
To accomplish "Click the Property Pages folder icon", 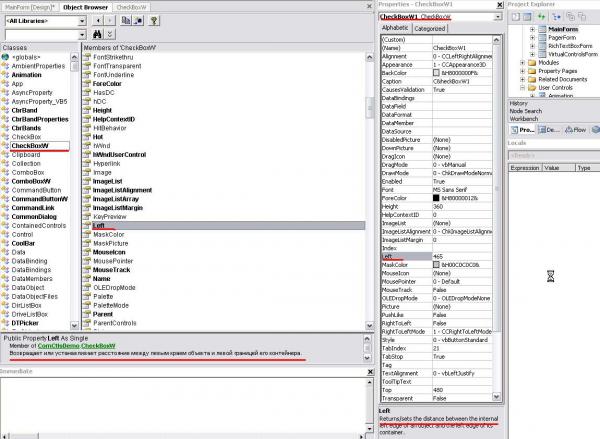I will (532, 71).
